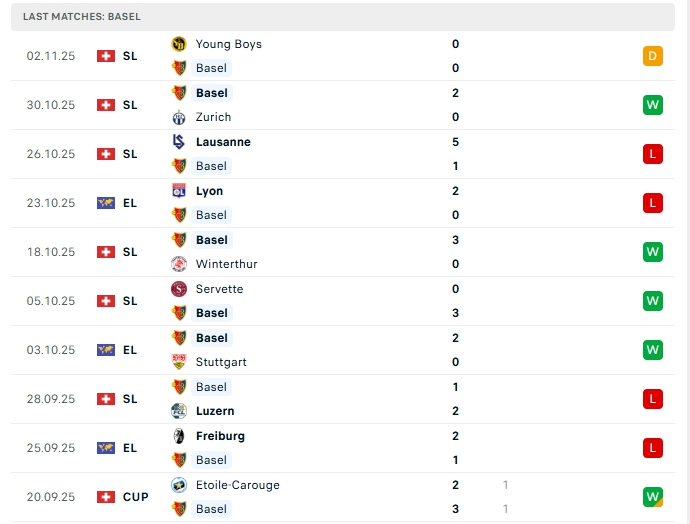Select the Freiburg team name
Image resolution: width=690 pixels, height=524 pixels.
tap(220, 436)
